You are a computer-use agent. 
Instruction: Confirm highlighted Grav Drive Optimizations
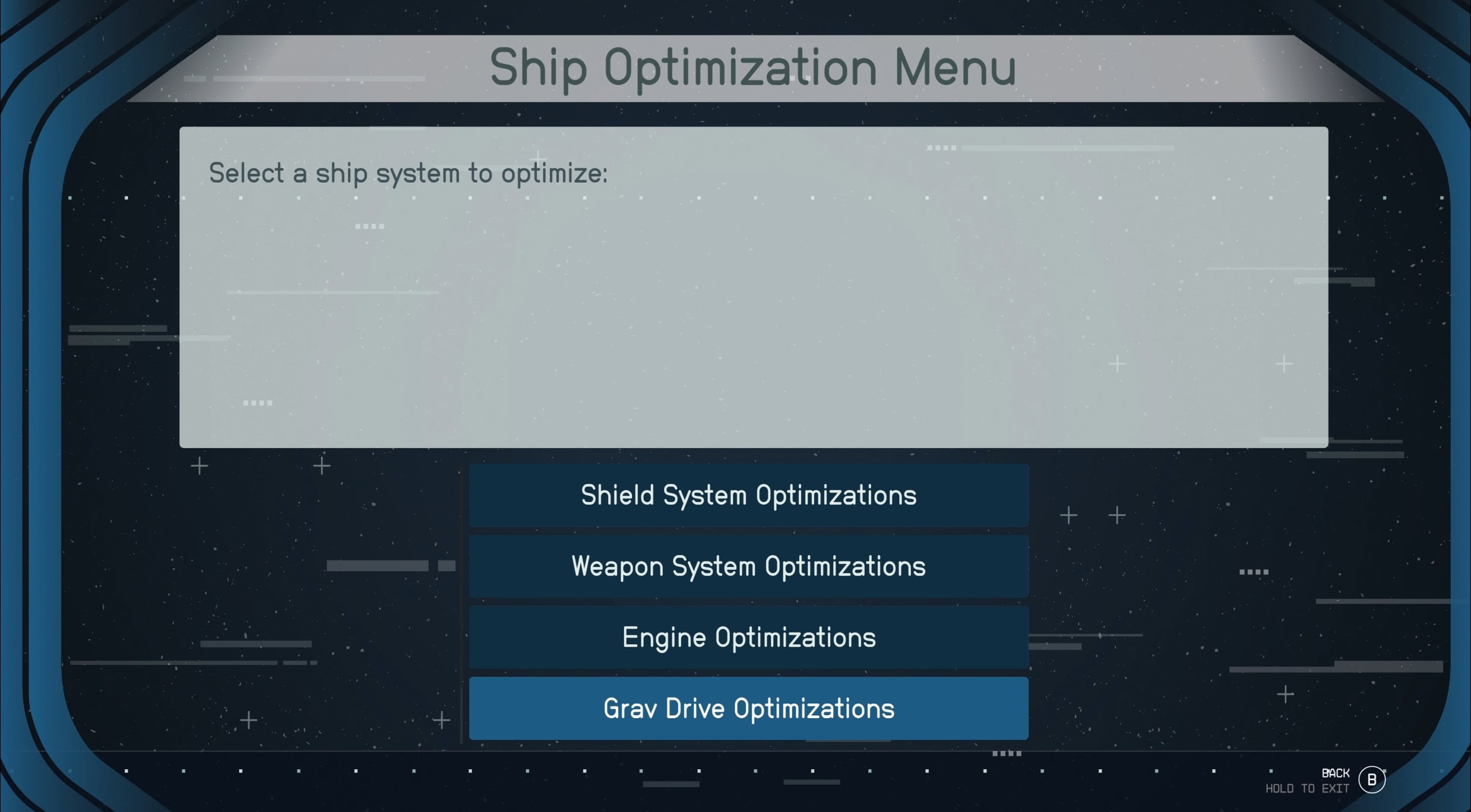[x=748, y=708]
